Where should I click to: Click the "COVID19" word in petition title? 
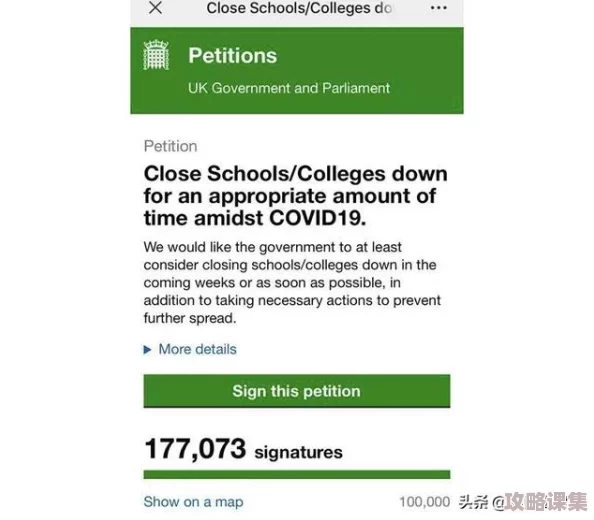click(317, 218)
